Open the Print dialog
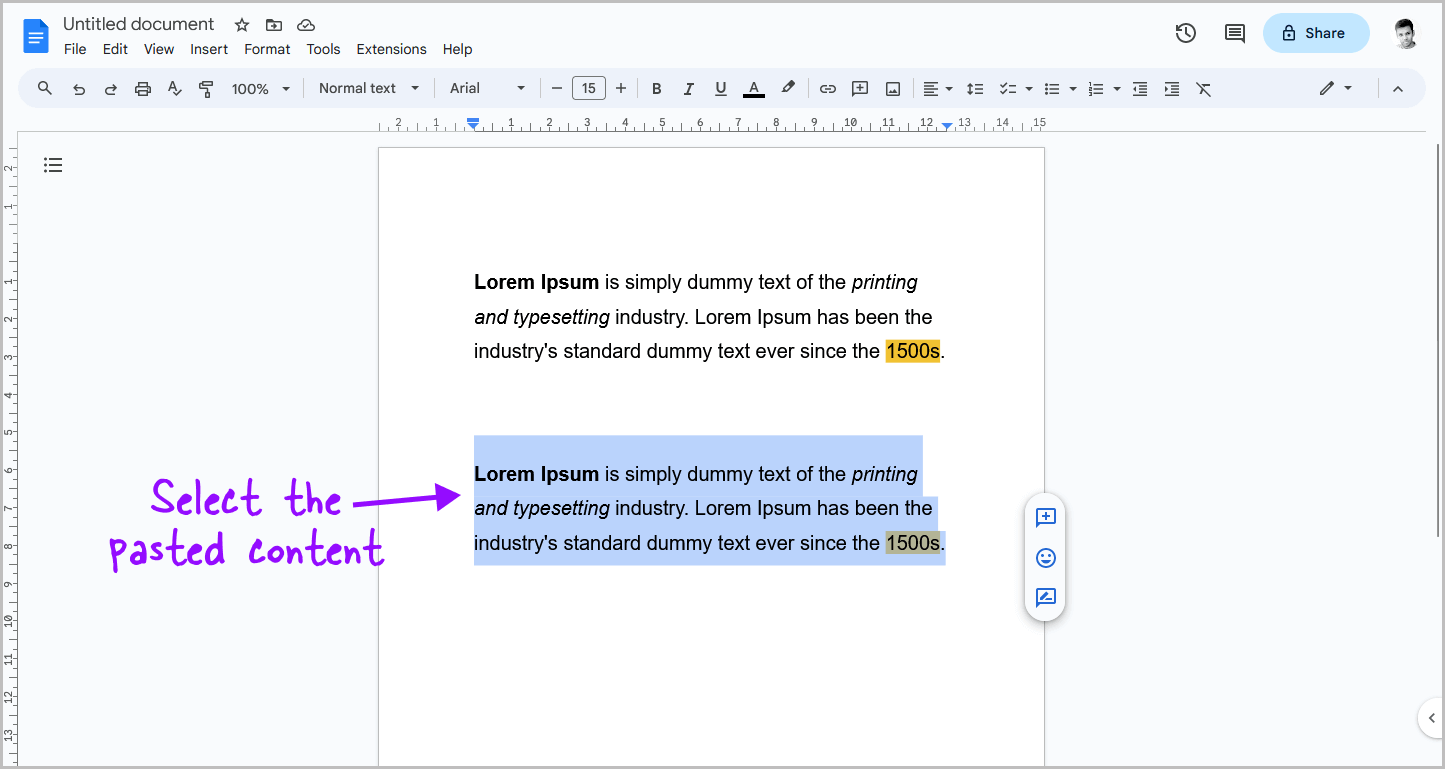 click(143, 88)
